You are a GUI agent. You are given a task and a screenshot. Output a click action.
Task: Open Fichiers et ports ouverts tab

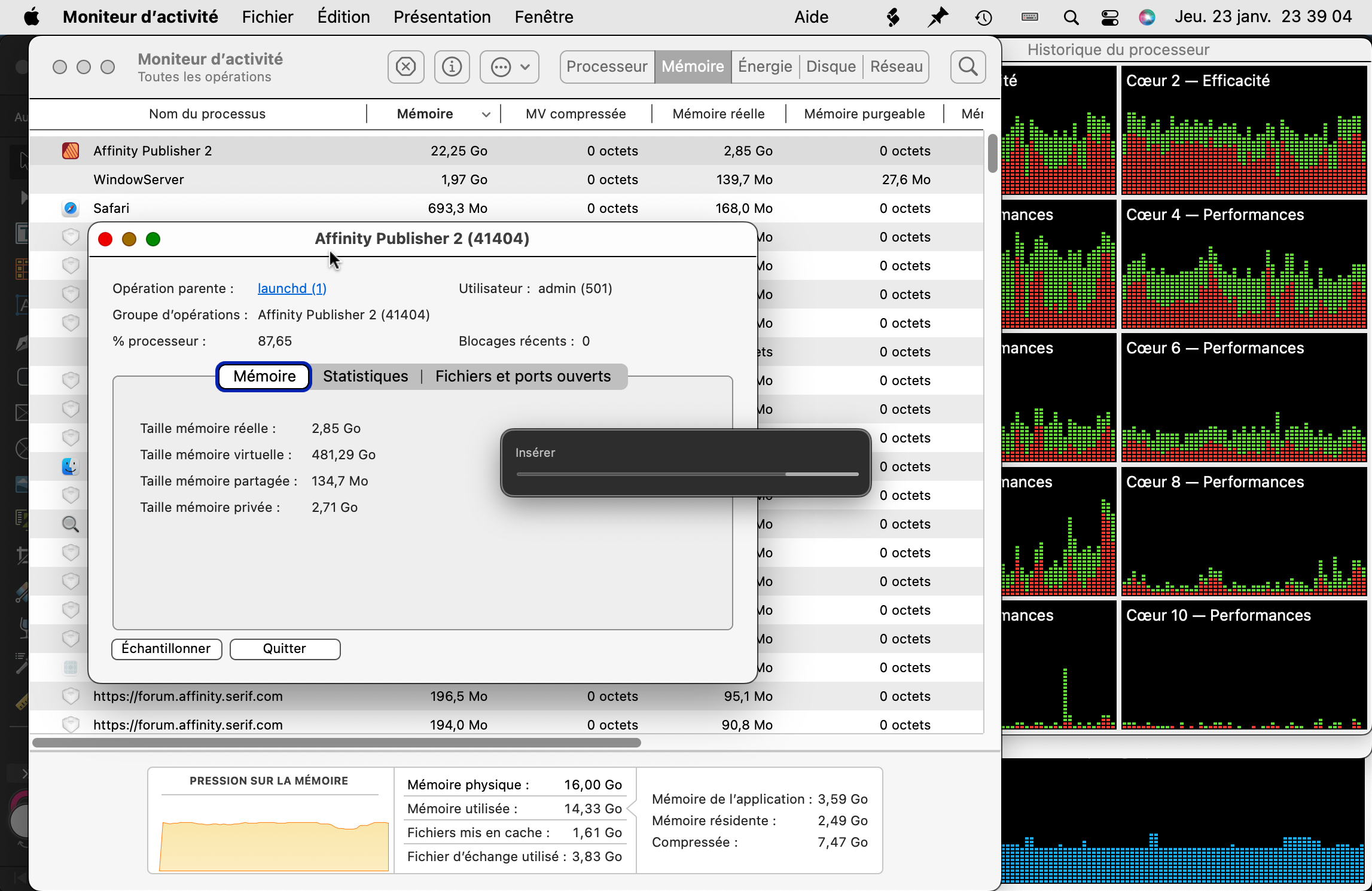point(523,376)
